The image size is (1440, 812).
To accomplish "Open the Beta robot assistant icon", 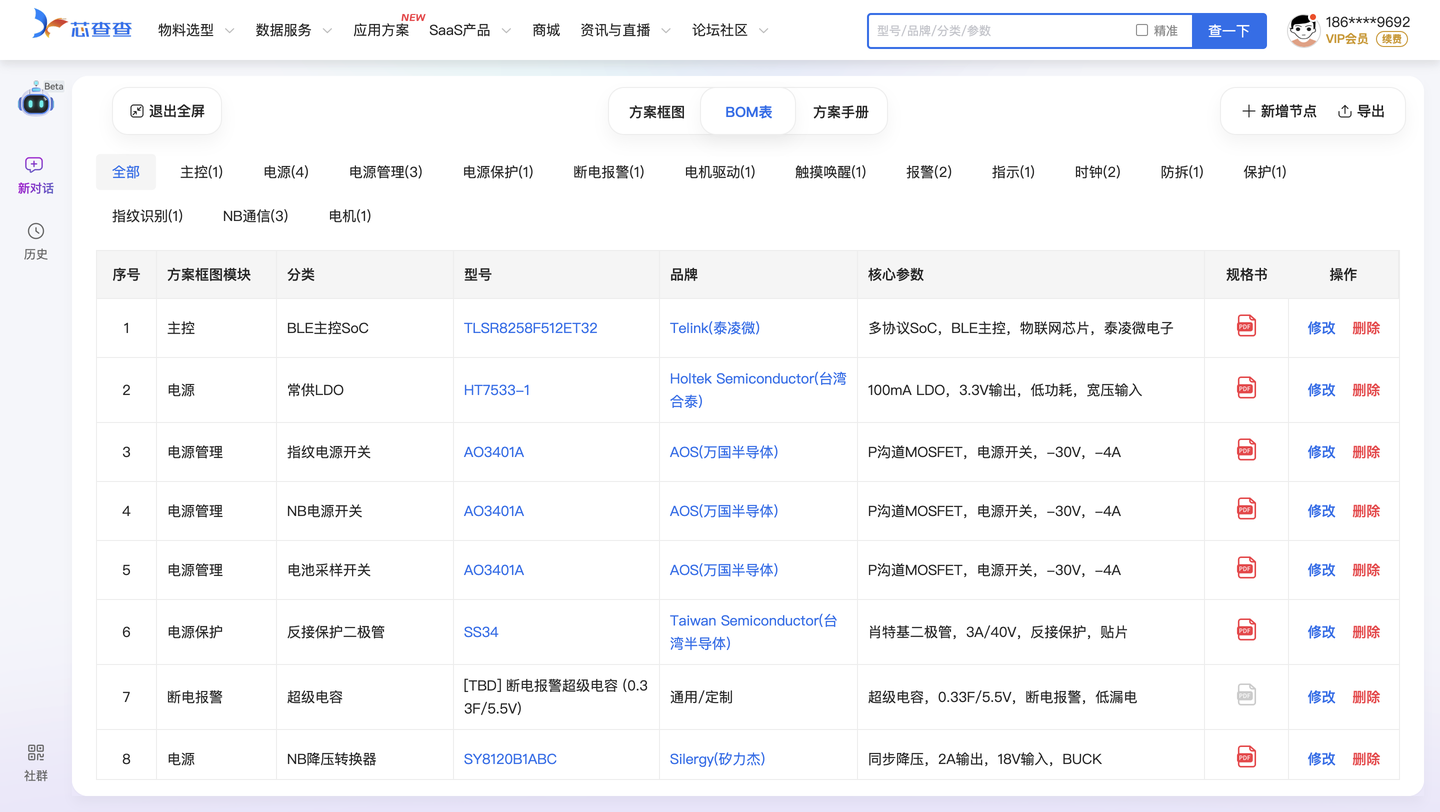I will (37, 100).
